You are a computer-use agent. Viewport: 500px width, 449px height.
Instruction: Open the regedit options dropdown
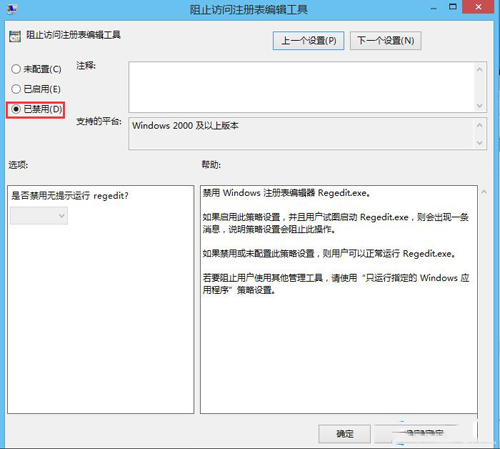click(39, 216)
